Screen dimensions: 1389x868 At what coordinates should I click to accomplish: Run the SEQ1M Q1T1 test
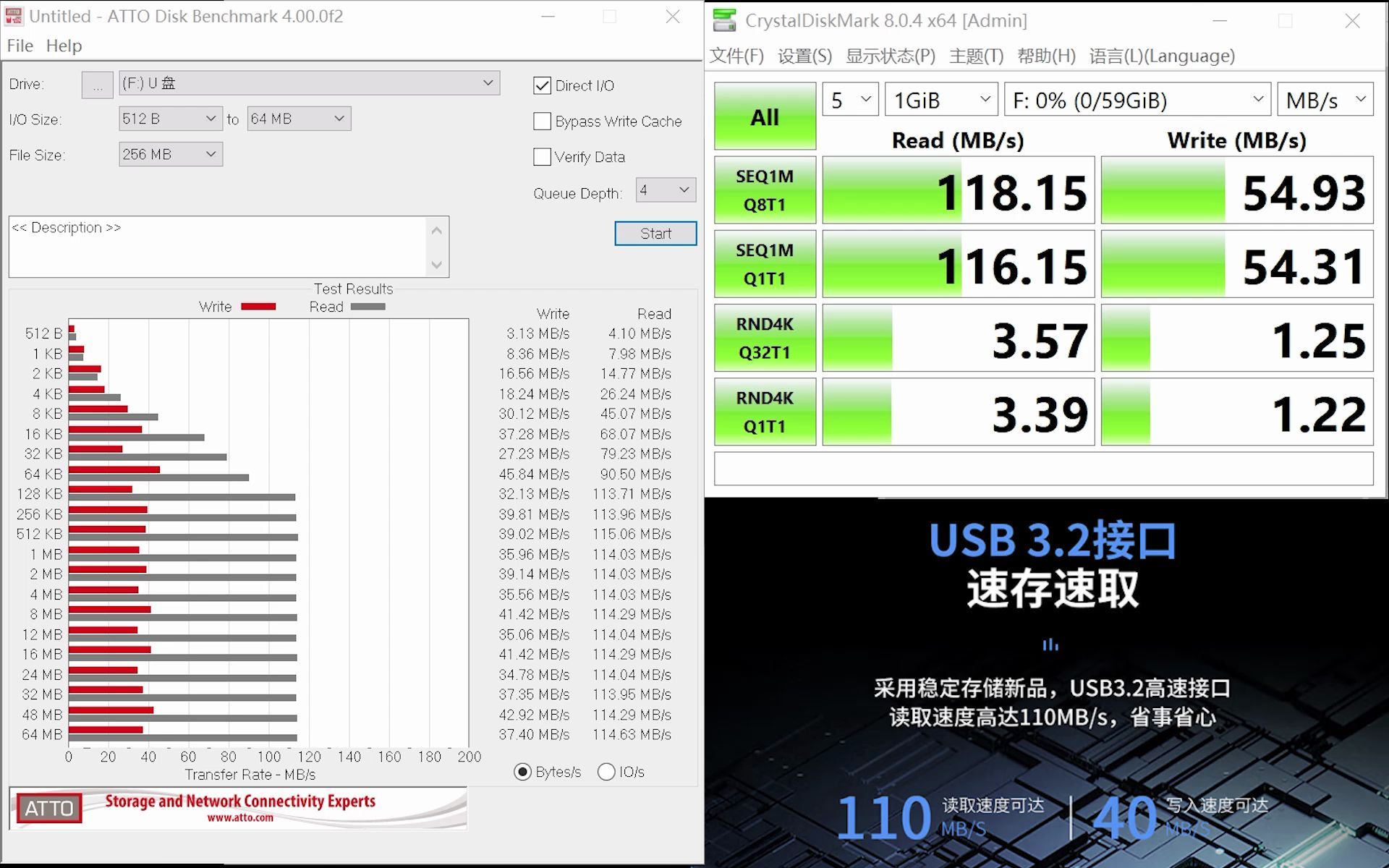coord(765,264)
